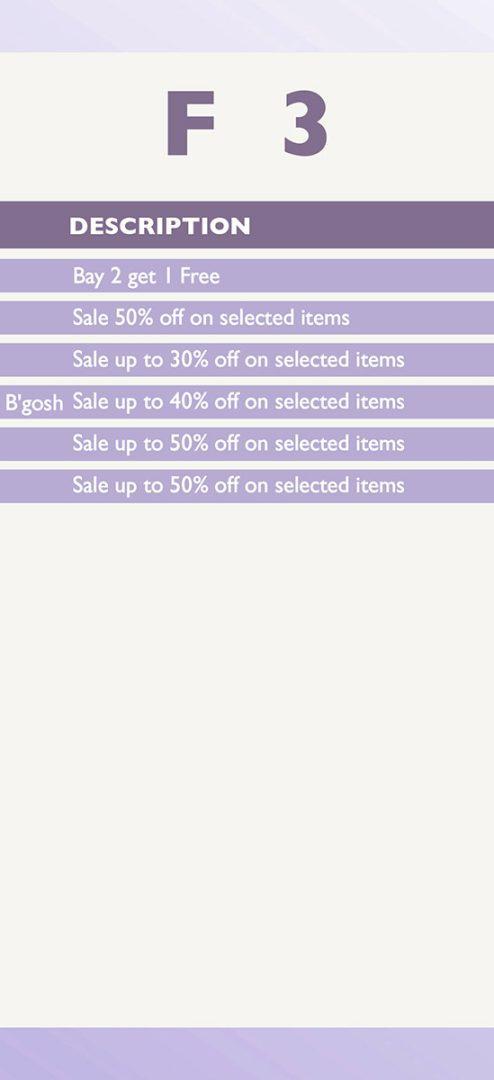
Task: Open the "Sale up to 40% off" row
Action: click(247, 402)
